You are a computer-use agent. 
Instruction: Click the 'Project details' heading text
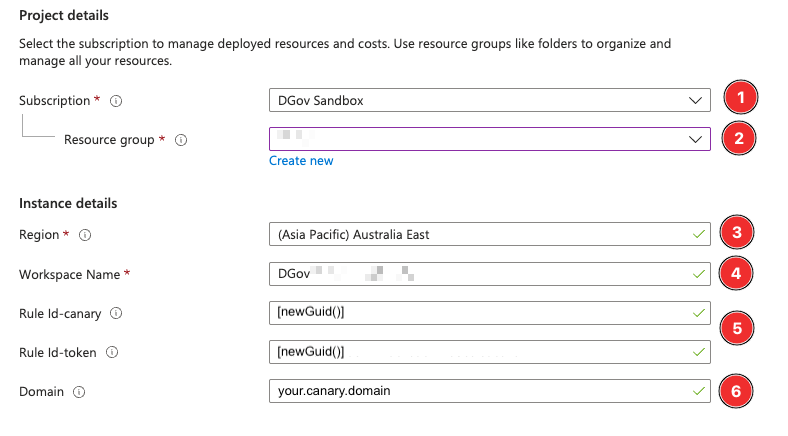point(64,16)
